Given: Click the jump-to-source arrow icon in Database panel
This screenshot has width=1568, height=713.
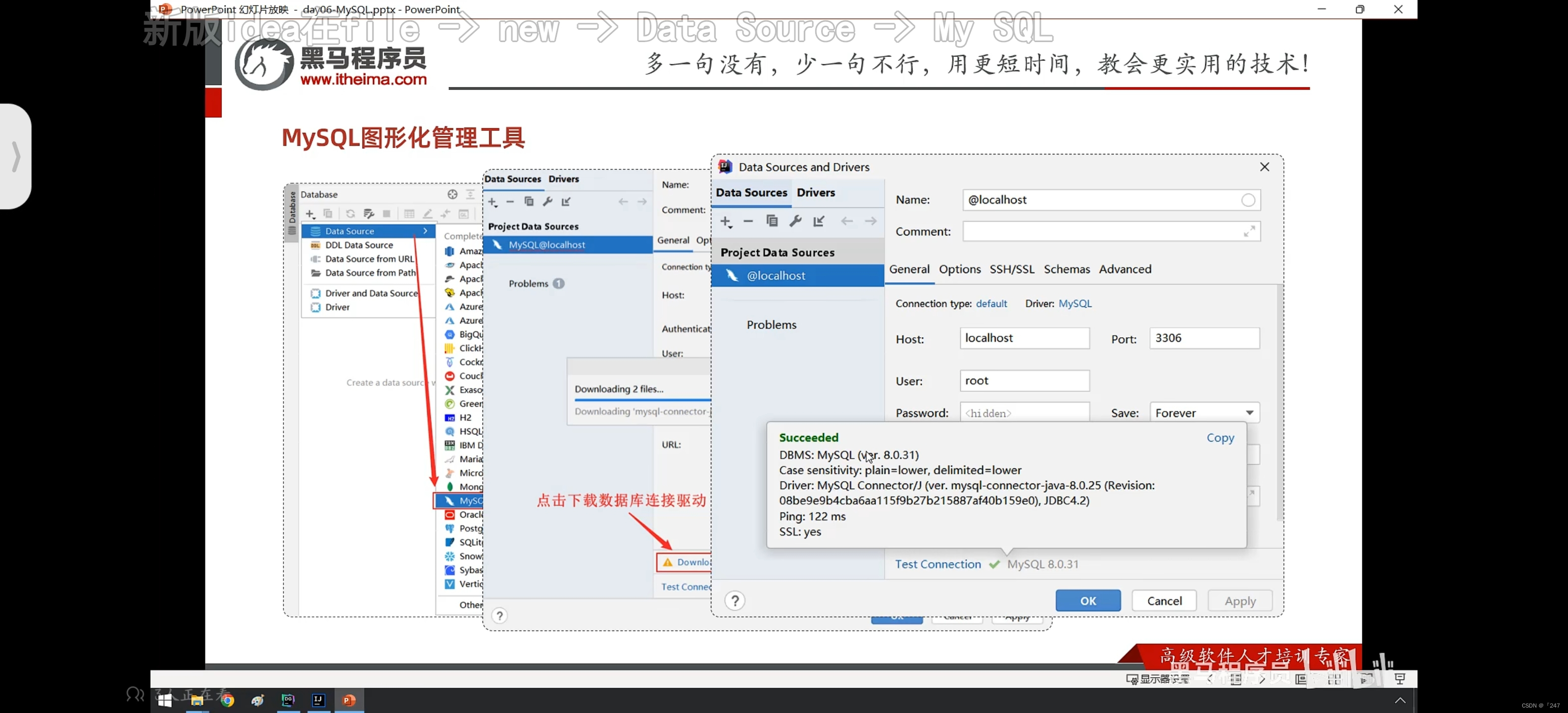Looking at the screenshot, I should coord(445,214).
